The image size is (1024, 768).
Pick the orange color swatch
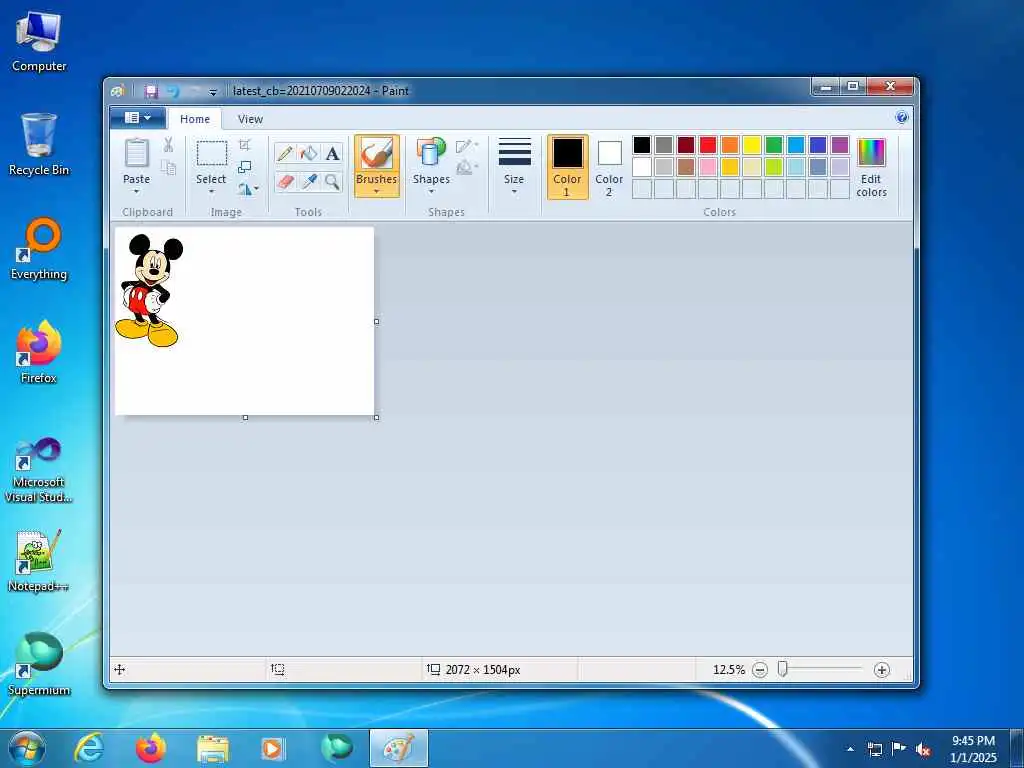[x=730, y=144]
